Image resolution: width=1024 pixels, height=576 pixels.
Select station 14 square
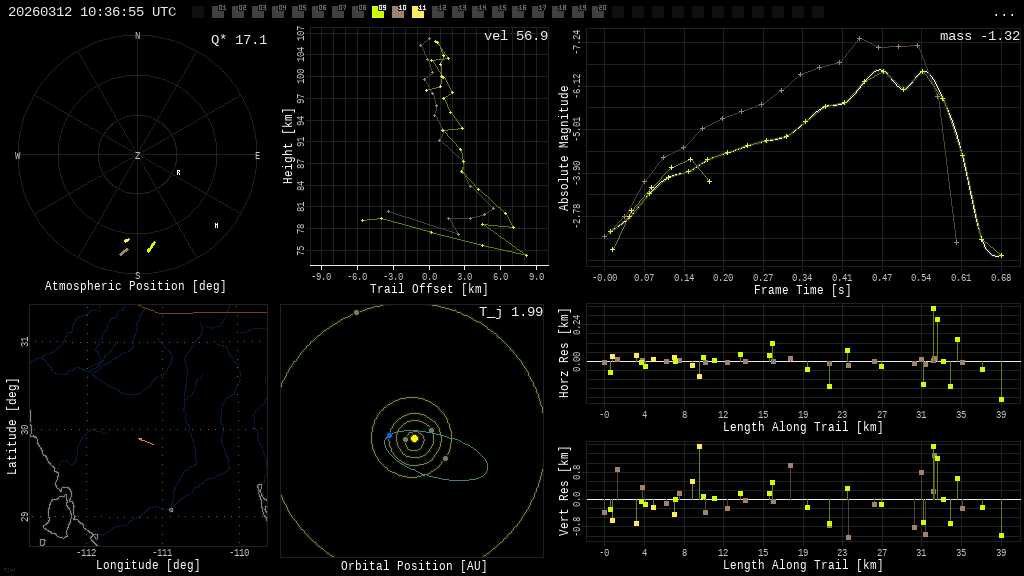coord(477,12)
